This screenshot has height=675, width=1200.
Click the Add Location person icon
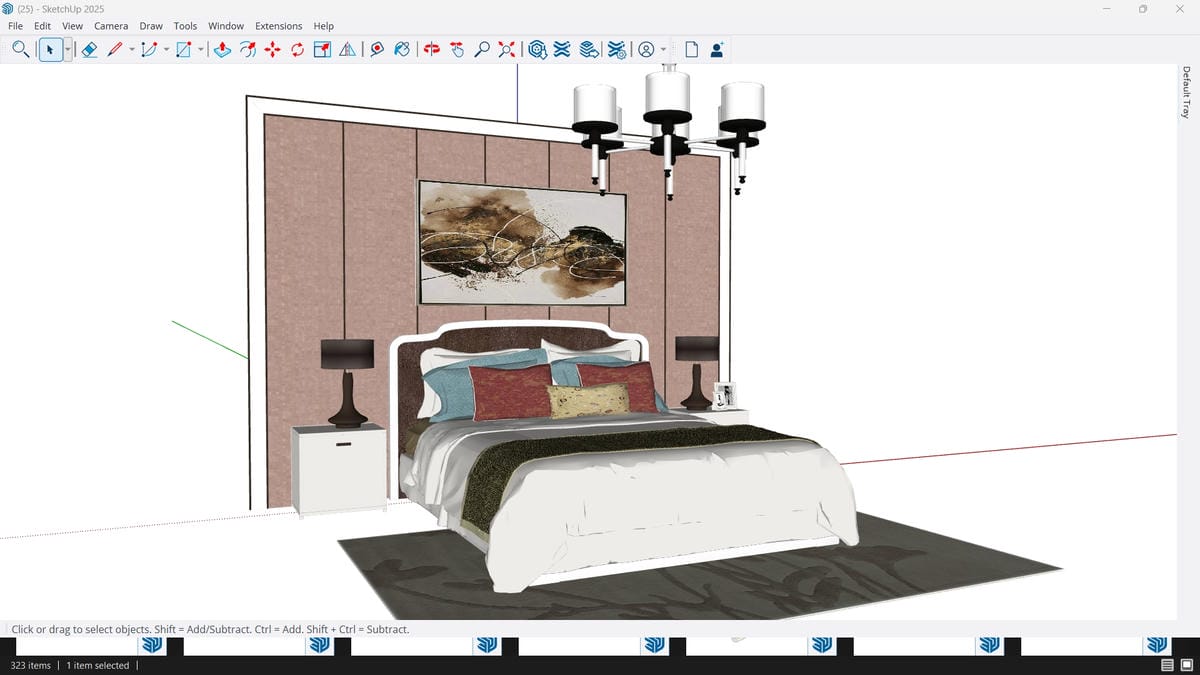tap(717, 49)
